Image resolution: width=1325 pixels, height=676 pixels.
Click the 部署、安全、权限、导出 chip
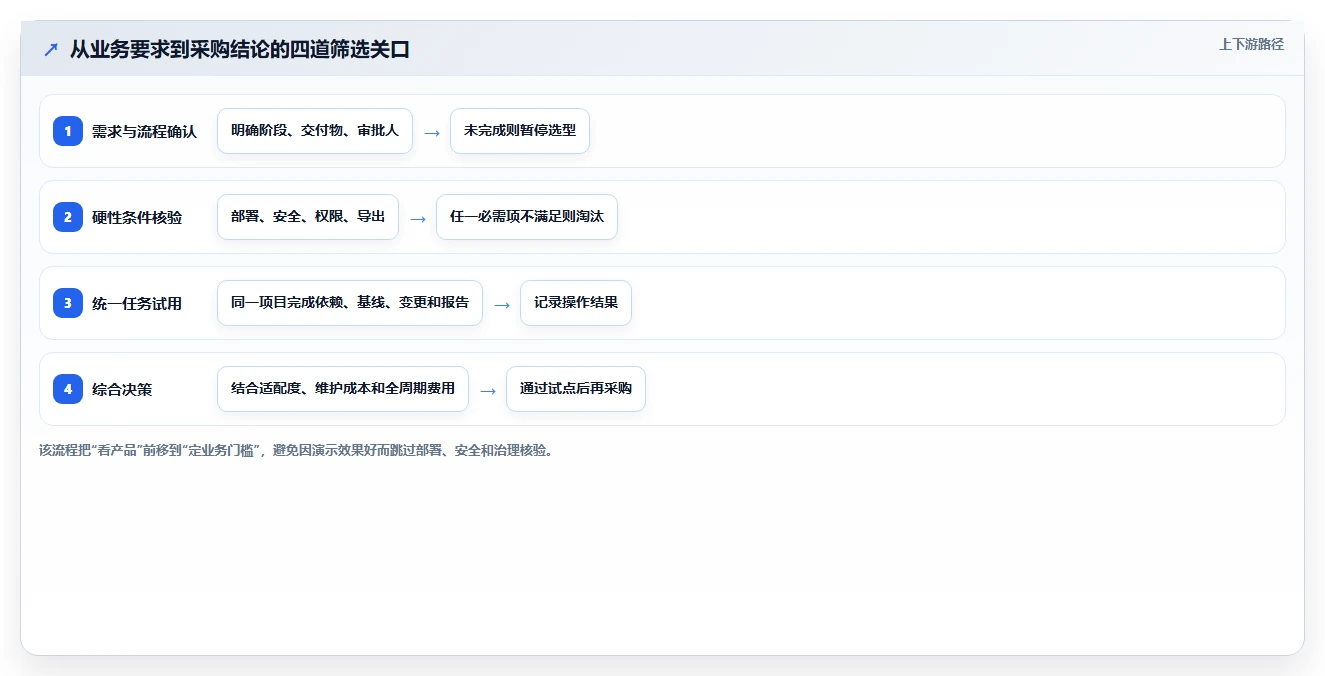pos(308,217)
